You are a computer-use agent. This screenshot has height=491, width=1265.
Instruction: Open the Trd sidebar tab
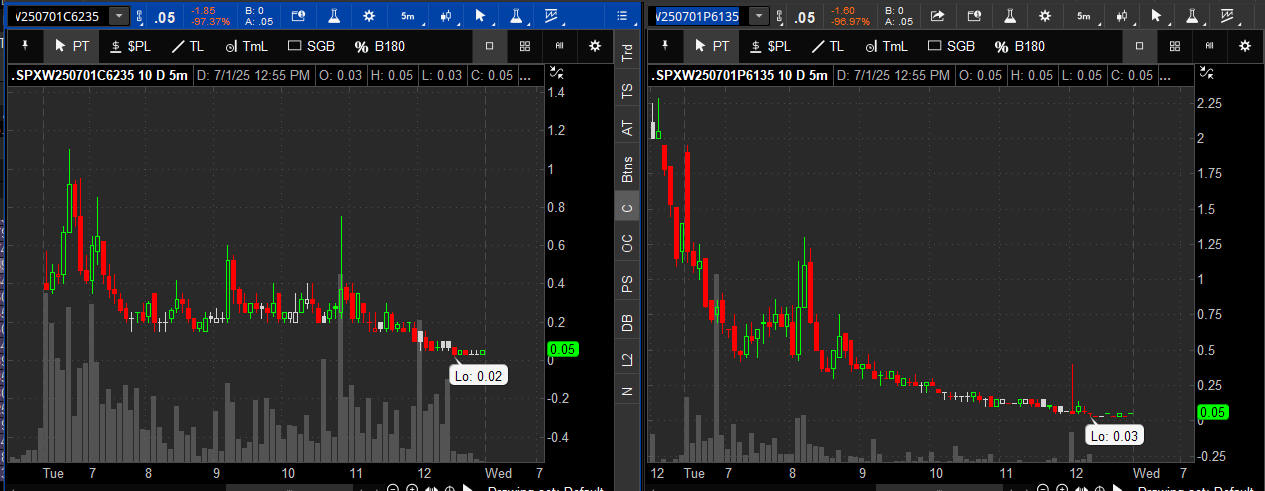tap(627, 54)
